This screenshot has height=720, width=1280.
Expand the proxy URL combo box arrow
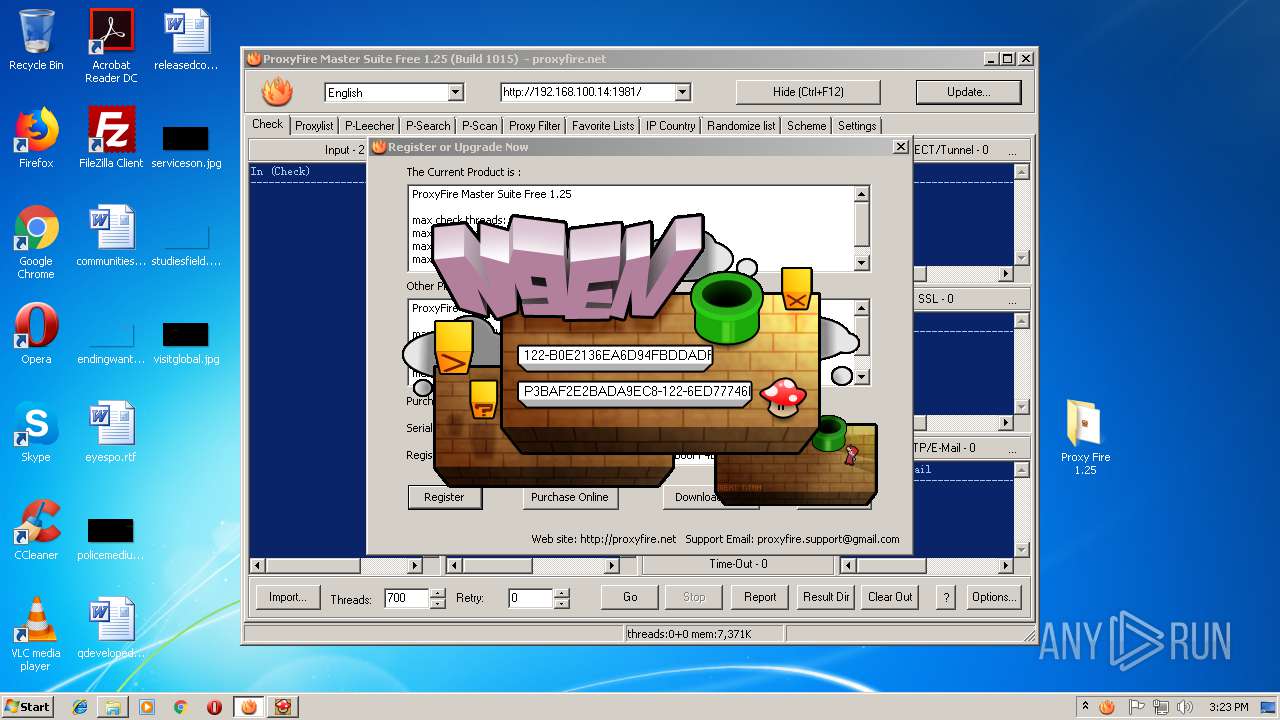coord(682,92)
